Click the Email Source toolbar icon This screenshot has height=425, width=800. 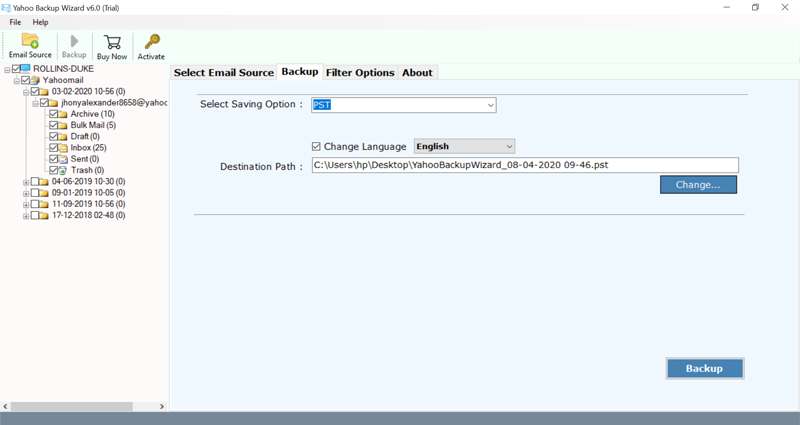coord(30,41)
